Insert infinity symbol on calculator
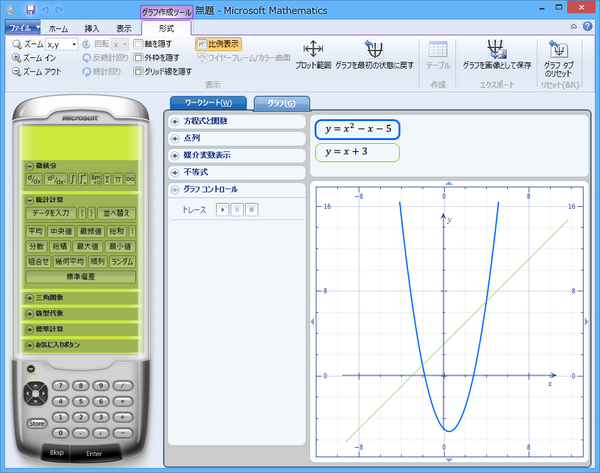 point(130,179)
